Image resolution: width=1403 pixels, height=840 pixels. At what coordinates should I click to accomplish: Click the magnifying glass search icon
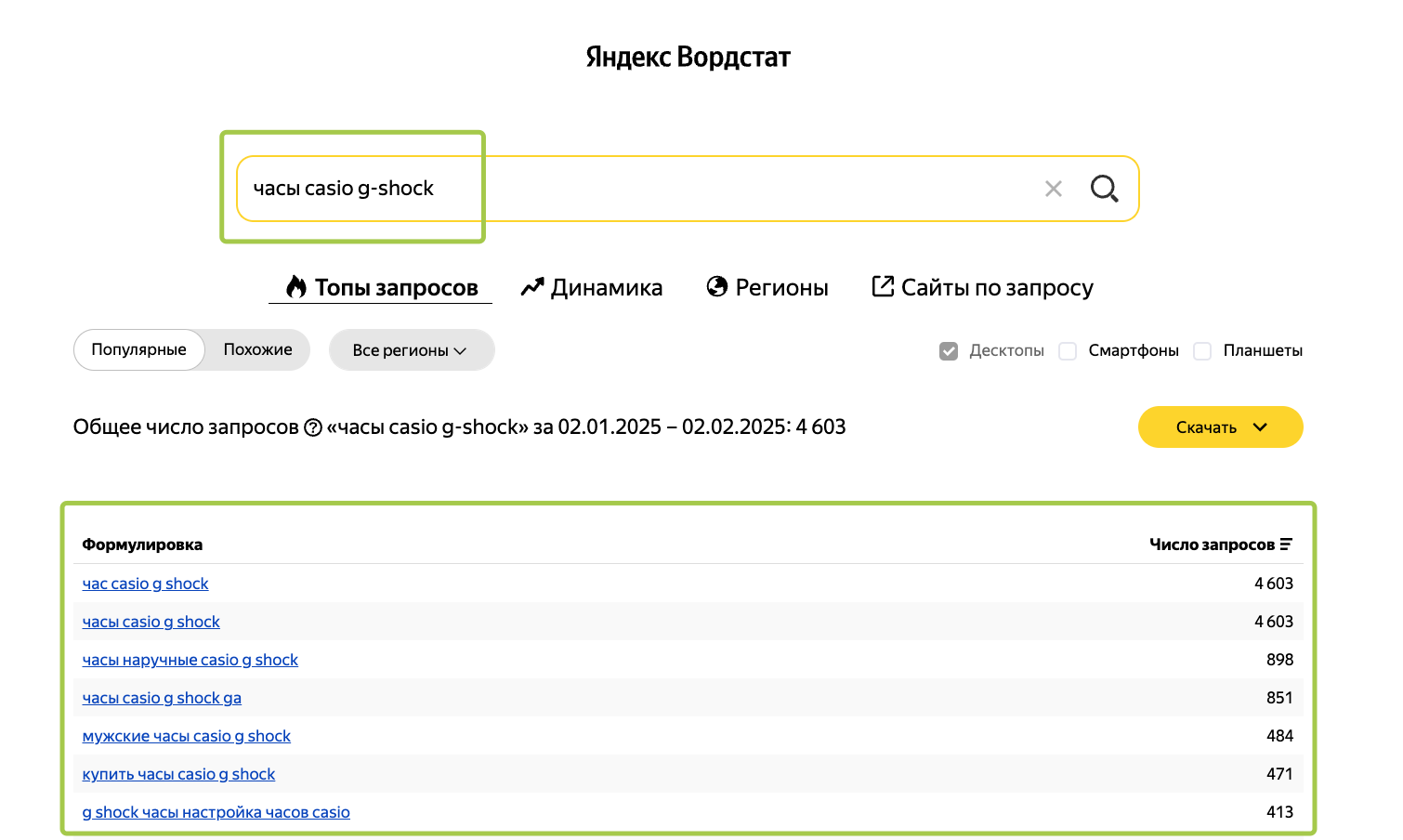pyautogui.click(x=1104, y=188)
